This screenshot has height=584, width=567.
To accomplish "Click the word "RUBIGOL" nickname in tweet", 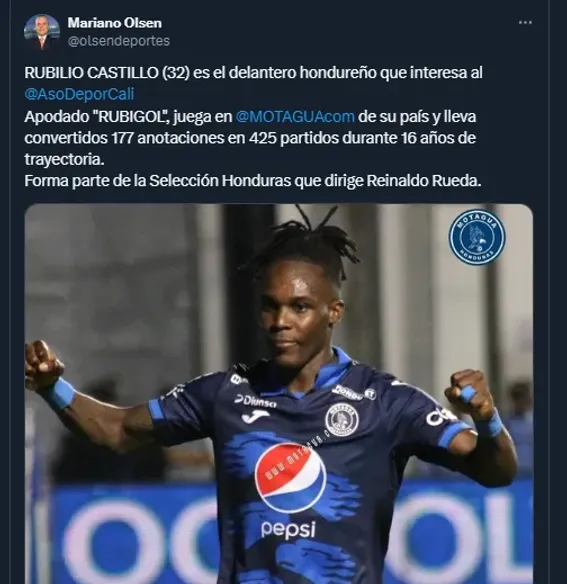I will tap(131, 117).
